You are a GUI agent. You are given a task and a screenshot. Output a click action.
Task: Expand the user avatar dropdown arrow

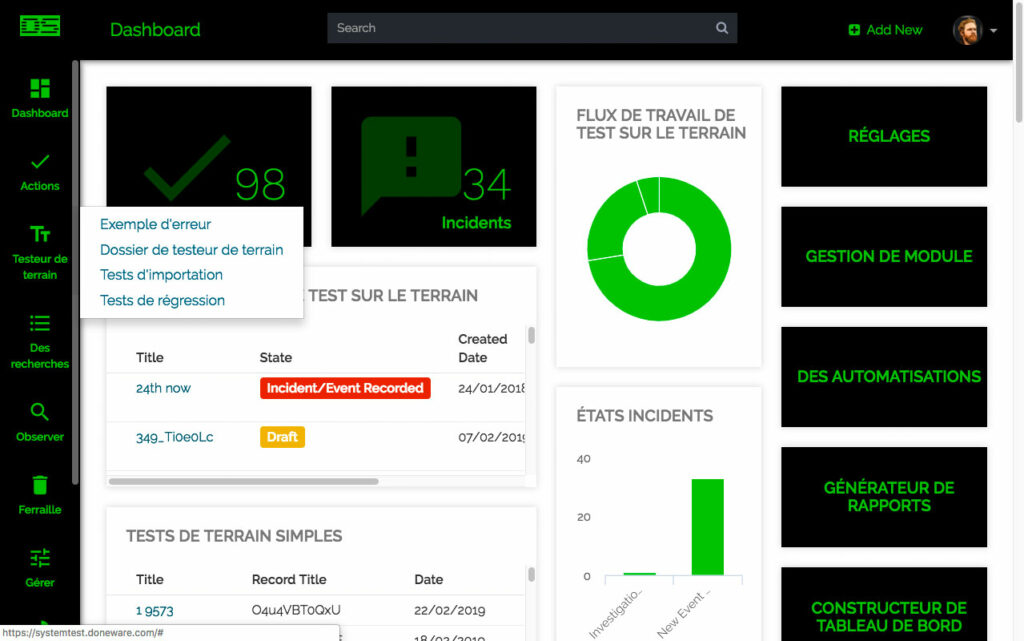(993, 31)
